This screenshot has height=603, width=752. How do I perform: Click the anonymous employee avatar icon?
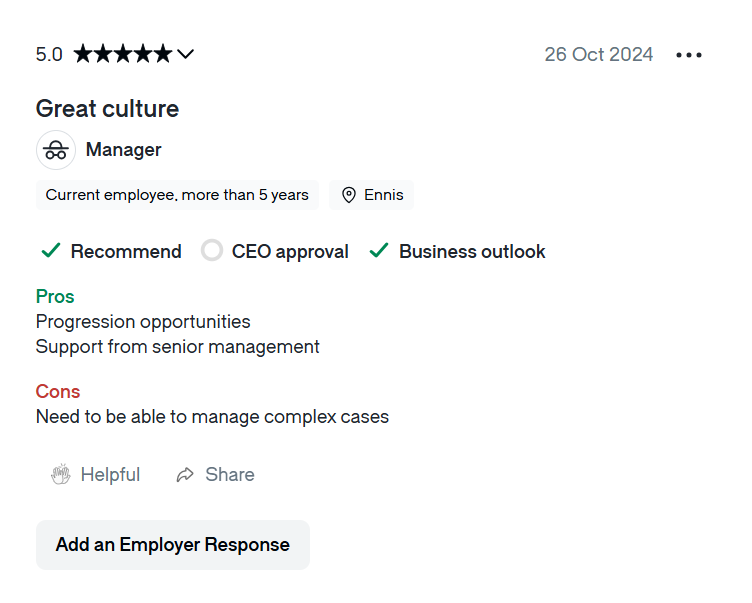[x=56, y=150]
